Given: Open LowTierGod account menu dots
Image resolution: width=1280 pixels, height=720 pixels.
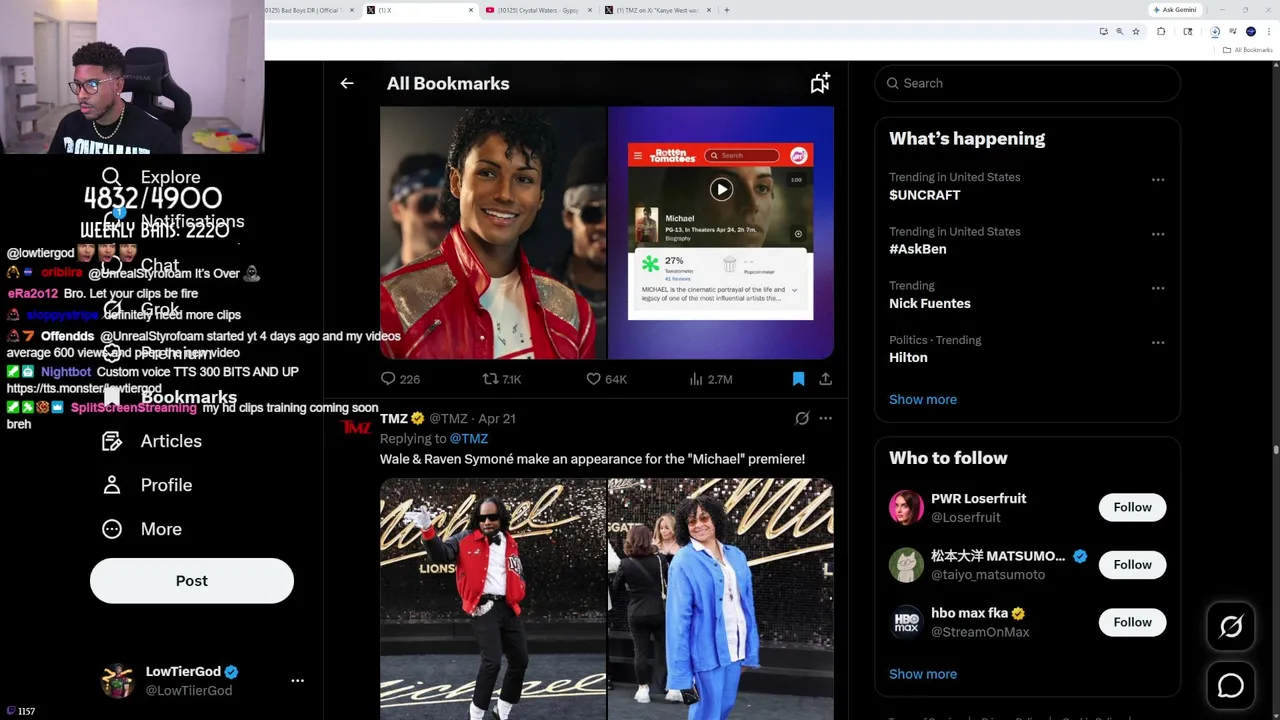Looking at the screenshot, I should click(x=297, y=680).
